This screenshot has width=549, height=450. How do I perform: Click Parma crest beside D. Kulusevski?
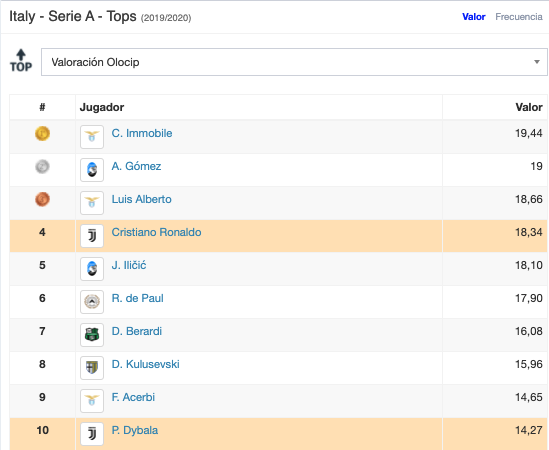92,368
